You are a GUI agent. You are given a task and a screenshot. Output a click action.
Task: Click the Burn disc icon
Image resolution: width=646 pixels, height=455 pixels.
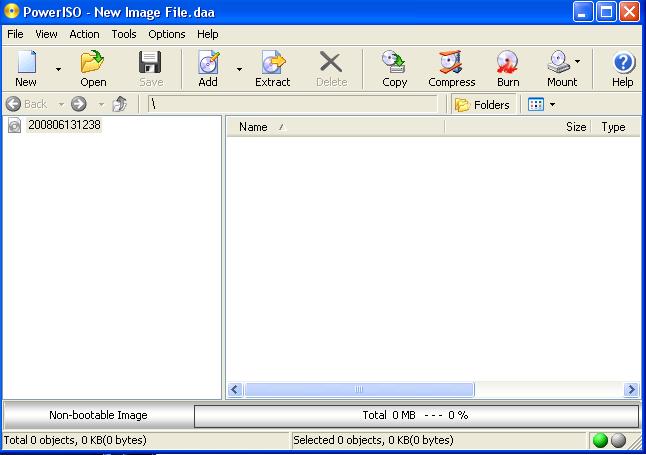[x=507, y=62]
